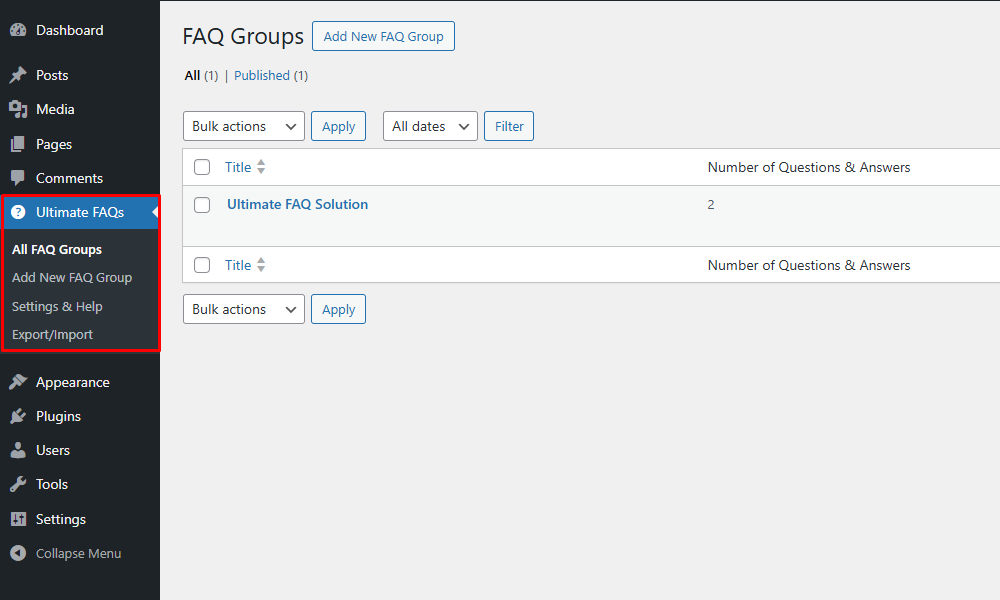The image size is (1000, 600).
Task: Open Comments in the sidebar
Action: click(x=69, y=178)
